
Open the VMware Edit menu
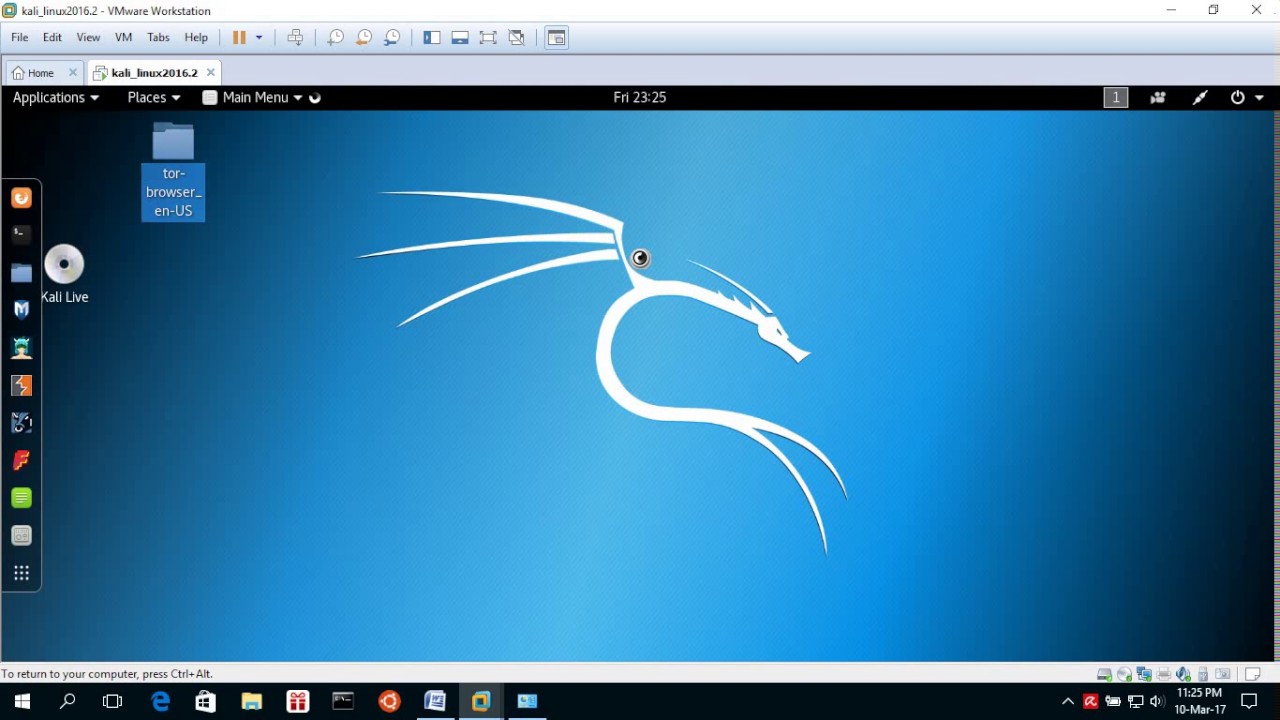pos(52,37)
